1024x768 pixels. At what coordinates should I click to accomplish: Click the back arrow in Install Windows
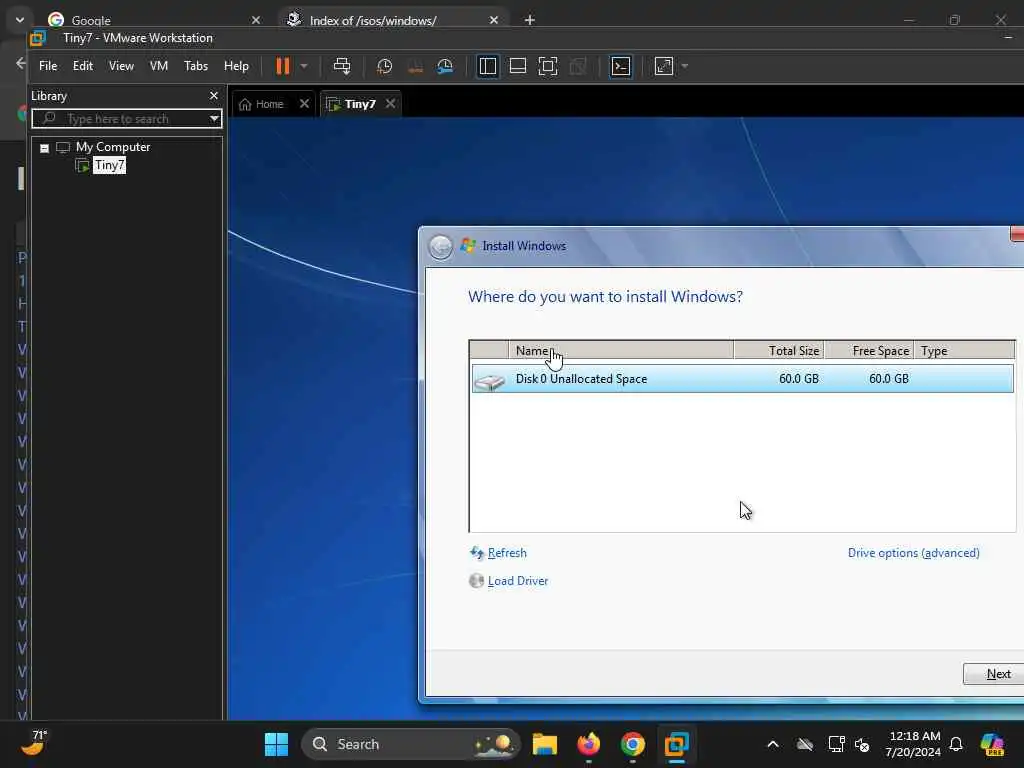pos(440,247)
